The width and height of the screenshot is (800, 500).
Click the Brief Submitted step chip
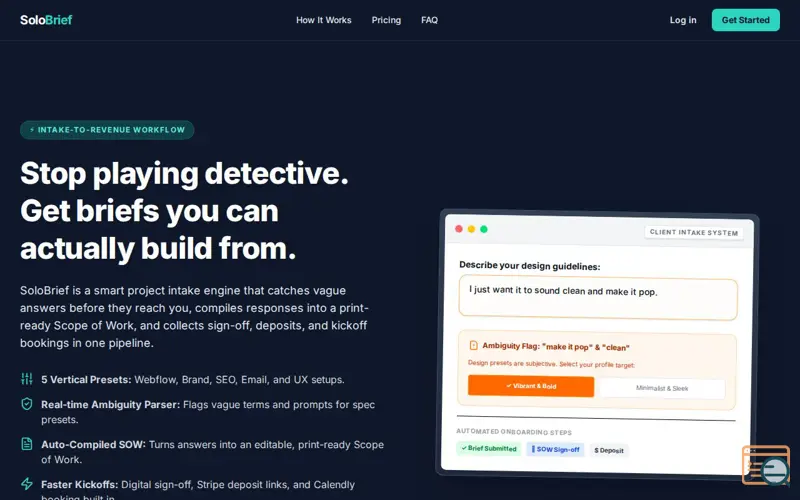(488, 448)
